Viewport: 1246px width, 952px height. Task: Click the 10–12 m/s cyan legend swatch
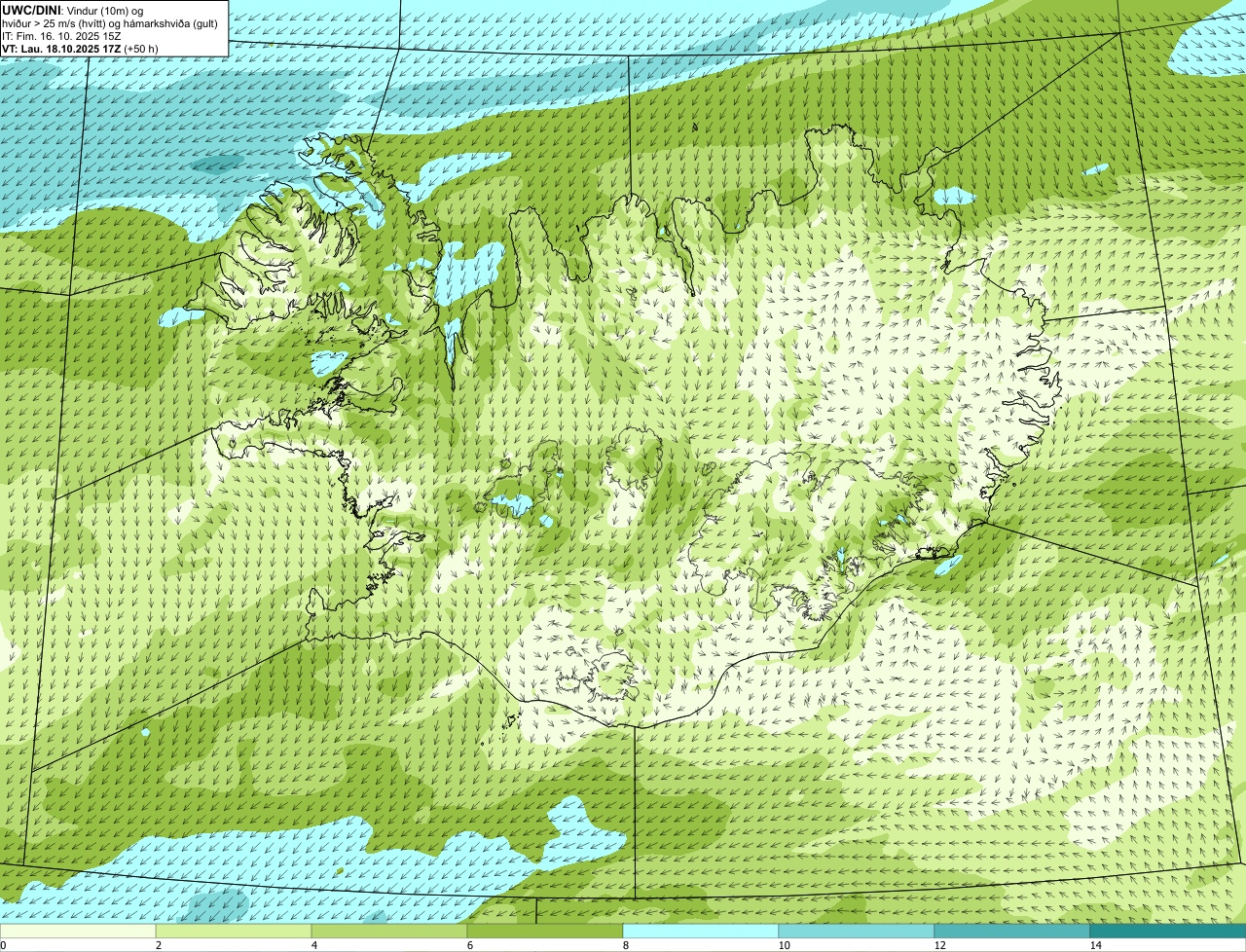(857, 931)
